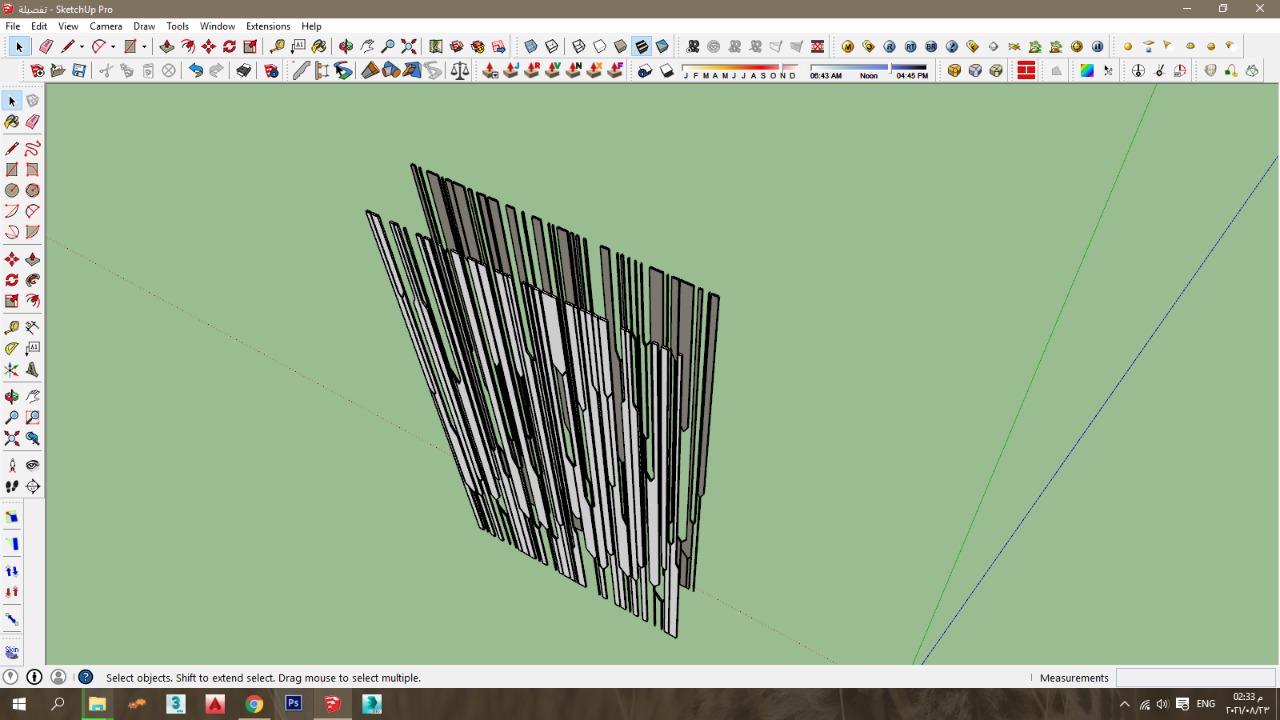The height and width of the screenshot is (720, 1280).
Task: Select the Tape Measure tool
Action: pos(277,47)
